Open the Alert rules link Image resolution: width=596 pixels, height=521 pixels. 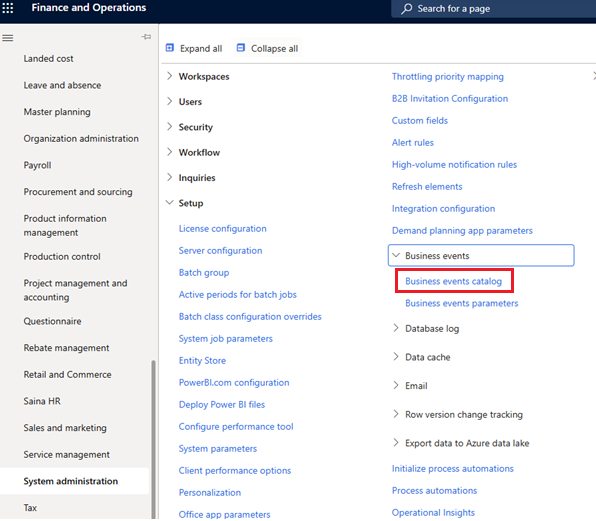pyautogui.click(x=412, y=143)
